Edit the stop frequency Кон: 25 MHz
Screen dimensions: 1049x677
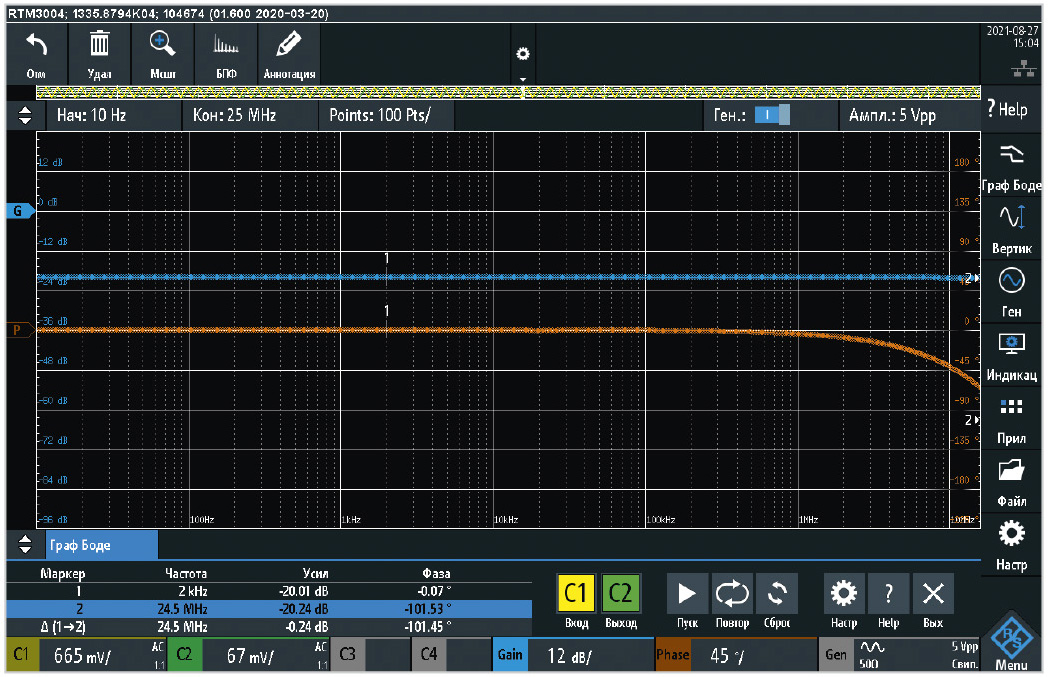[250, 115]
